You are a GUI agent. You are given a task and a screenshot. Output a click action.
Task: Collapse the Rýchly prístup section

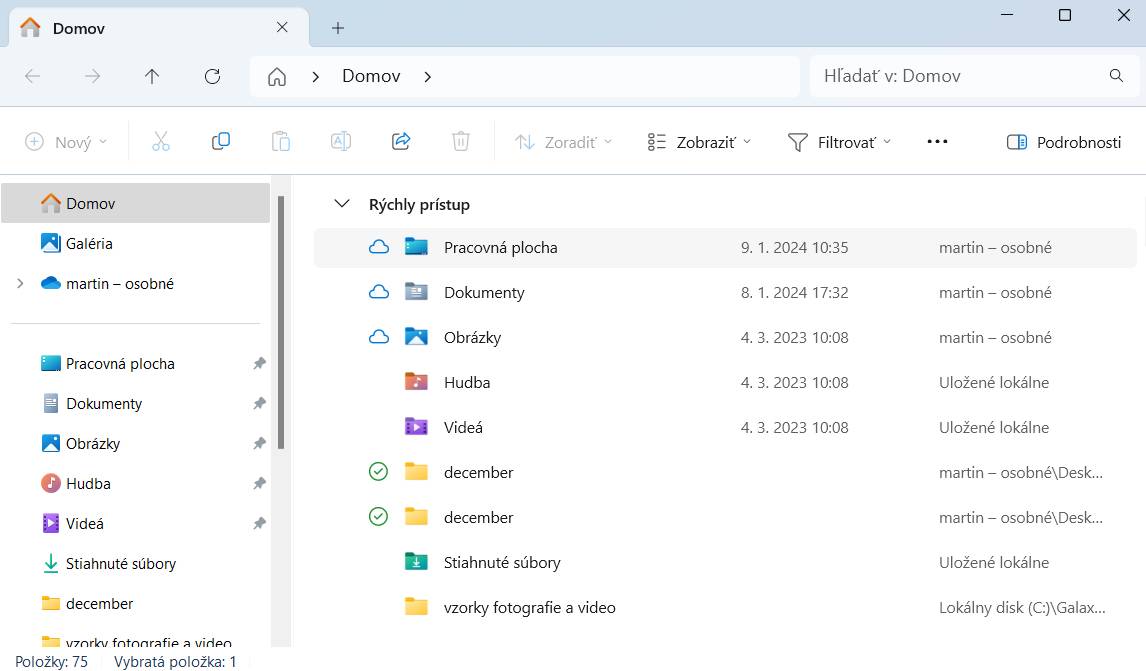(x=341, y=204)
